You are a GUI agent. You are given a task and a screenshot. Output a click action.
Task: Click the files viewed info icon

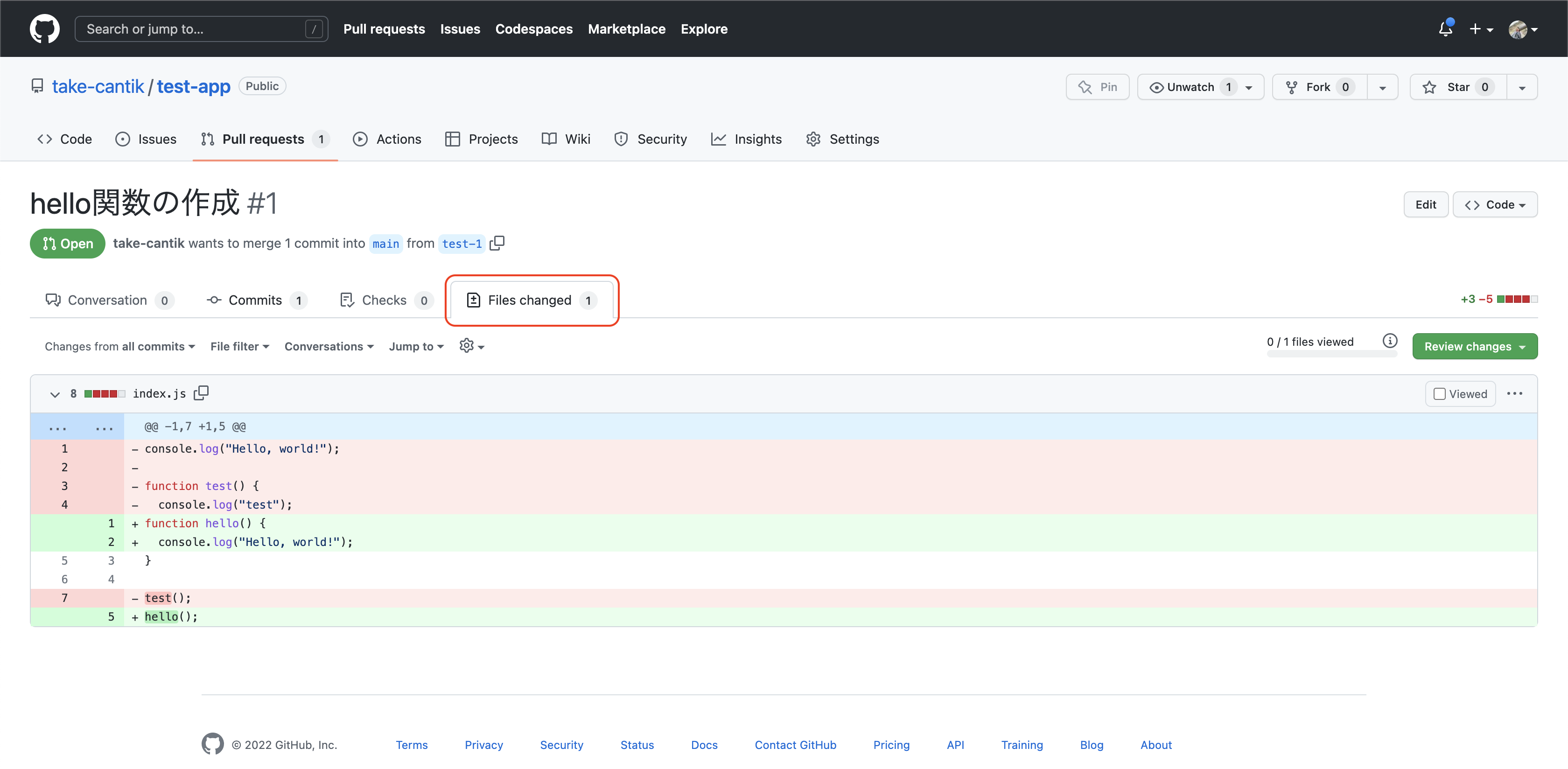[1390, 341]
